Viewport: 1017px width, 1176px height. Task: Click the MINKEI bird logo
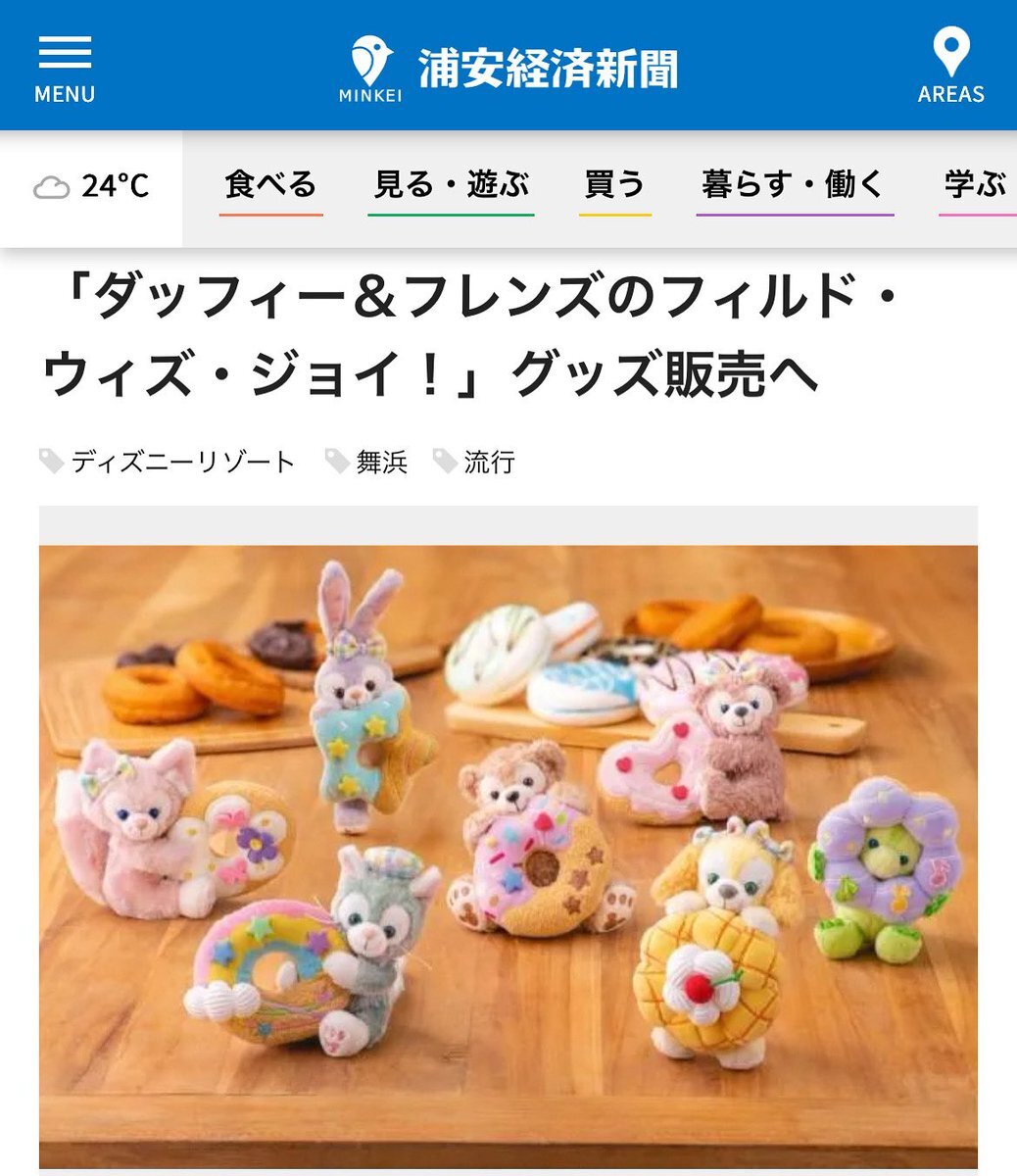(370, 69)
